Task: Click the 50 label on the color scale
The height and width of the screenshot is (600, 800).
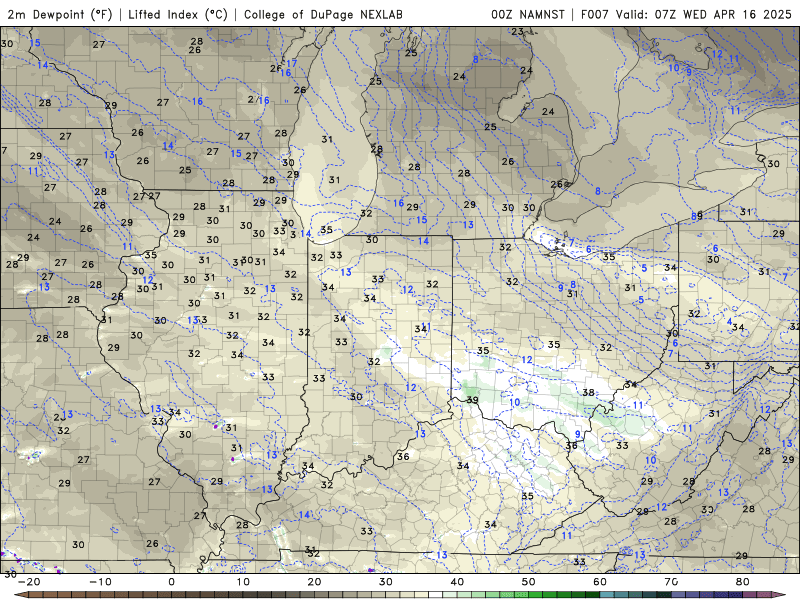Action: click(529, 582)
